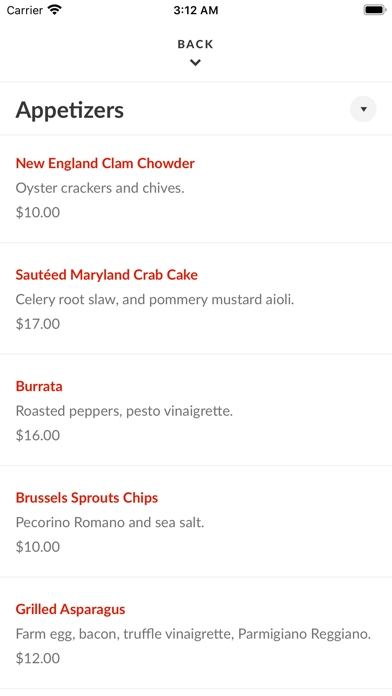Tap the battery indicator icon
The width and height of the screenshot is (392, 696).
pos(375,10)
